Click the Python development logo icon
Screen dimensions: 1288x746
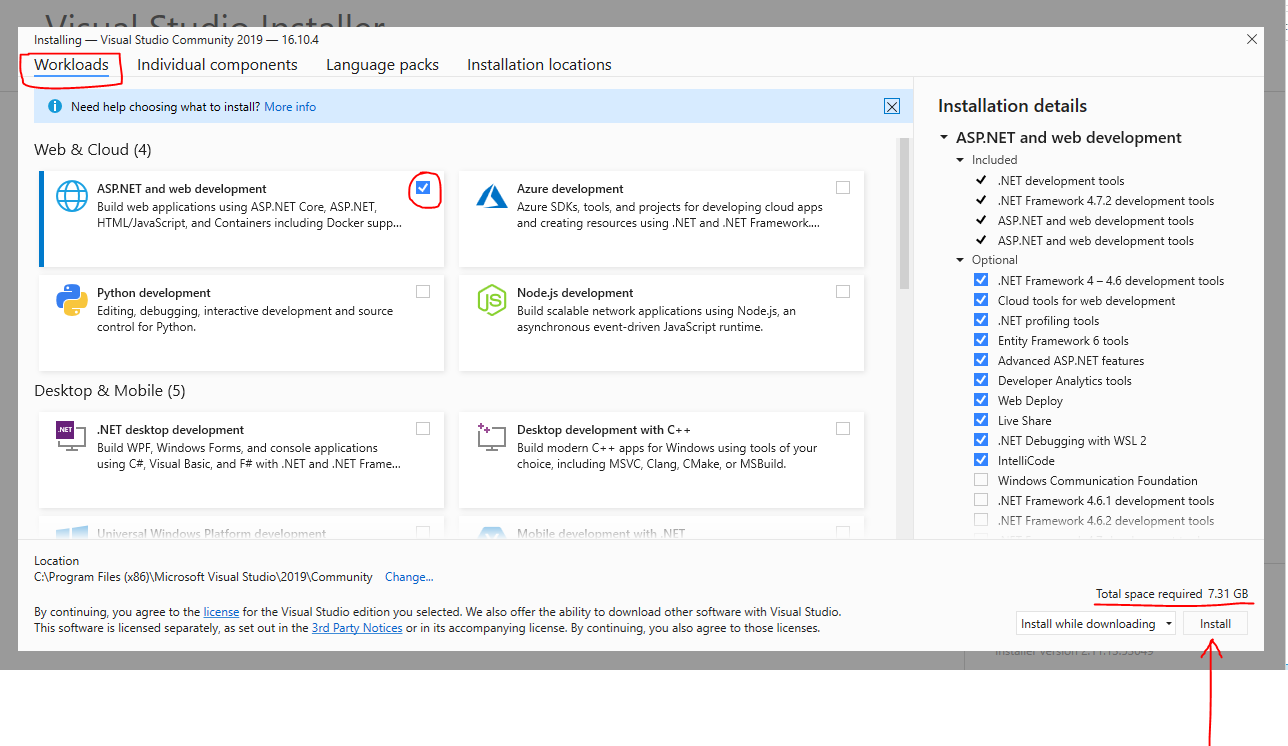point(72,300)
